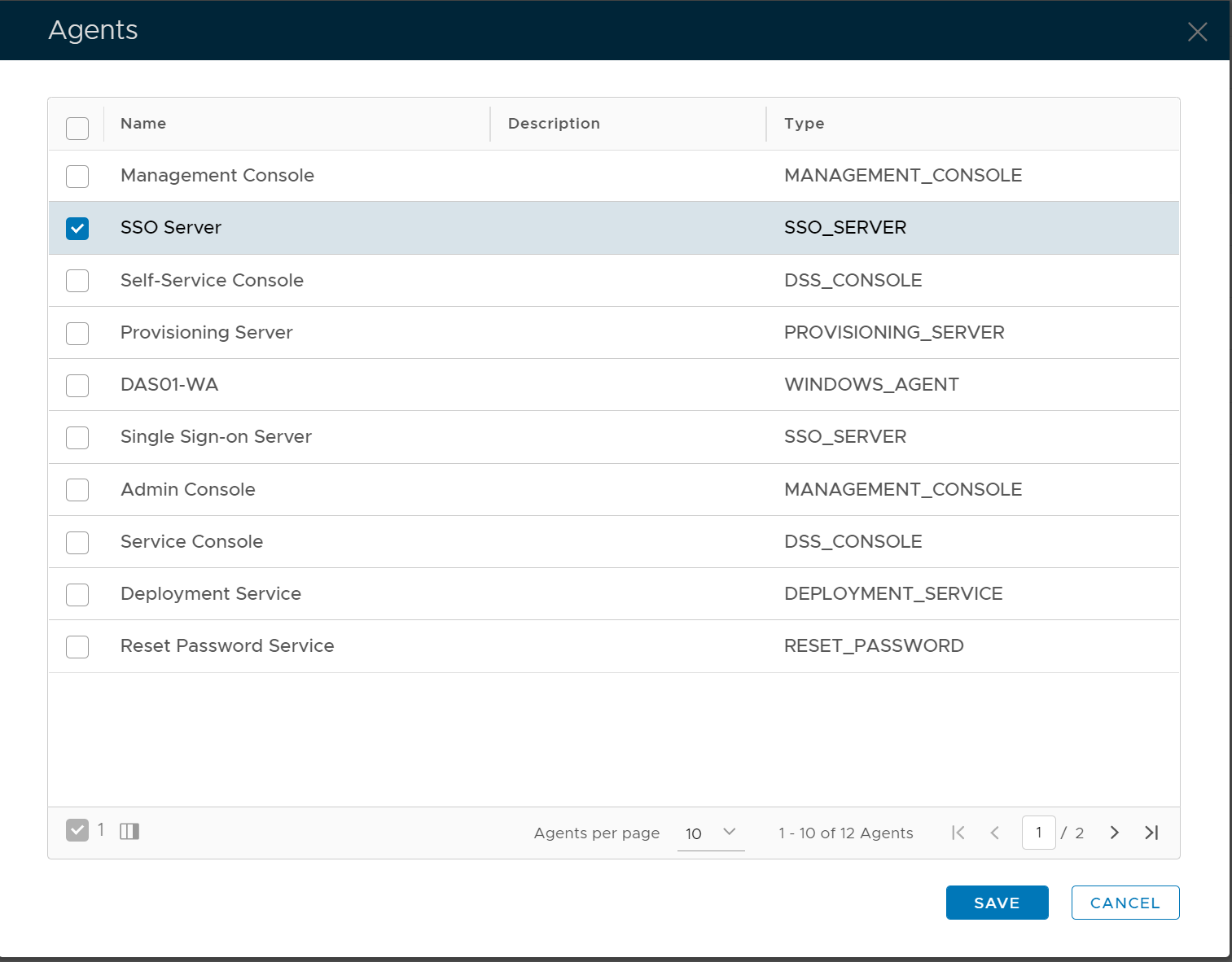1232x962 pixels.
Task: Open the Agents per page dropdown
Action: pos(710,833)
